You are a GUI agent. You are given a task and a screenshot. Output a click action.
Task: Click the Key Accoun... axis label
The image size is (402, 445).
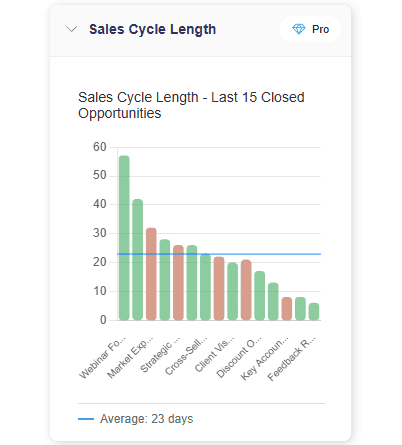(x=265, y=358)
